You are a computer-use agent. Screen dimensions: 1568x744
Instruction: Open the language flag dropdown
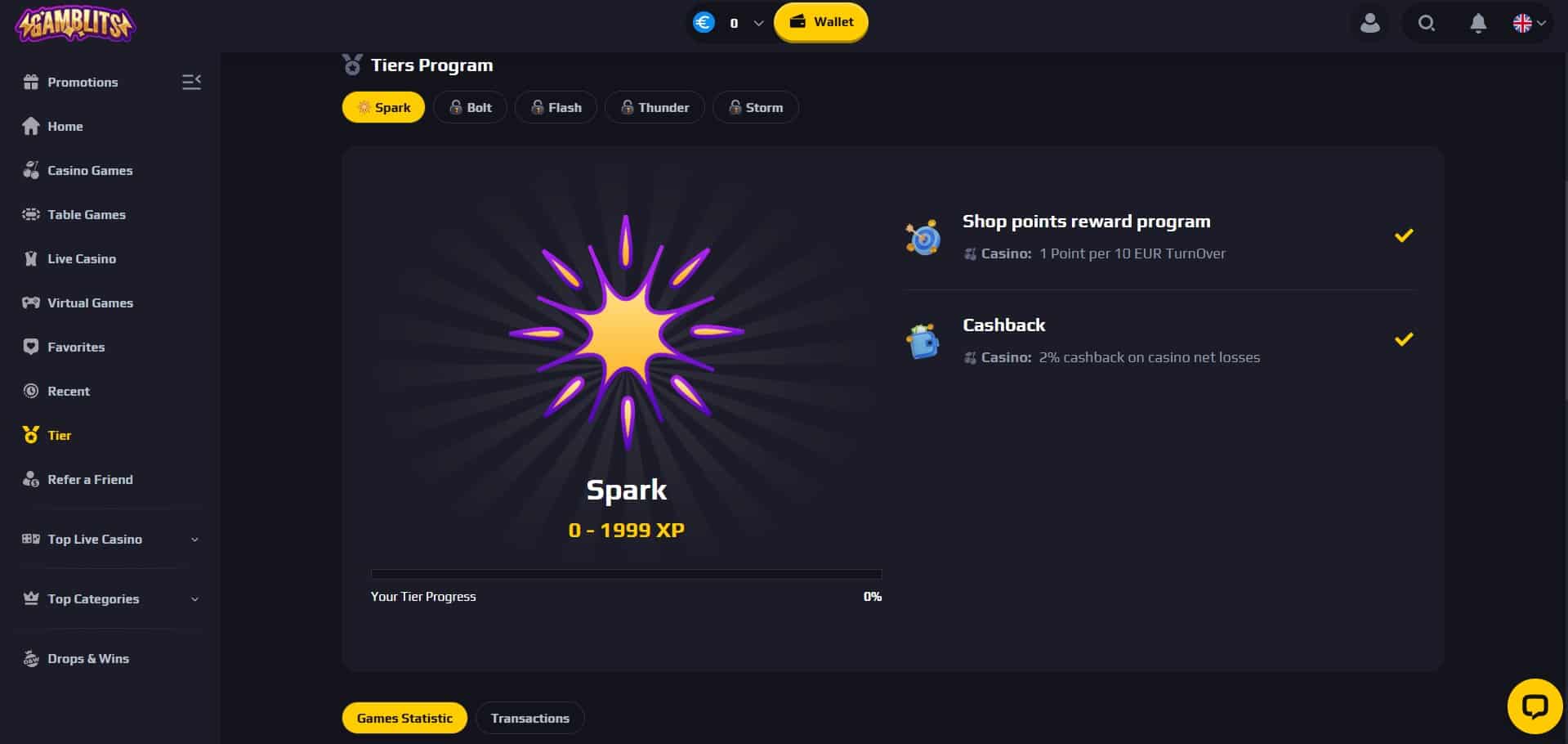[x=1529, y=23]
